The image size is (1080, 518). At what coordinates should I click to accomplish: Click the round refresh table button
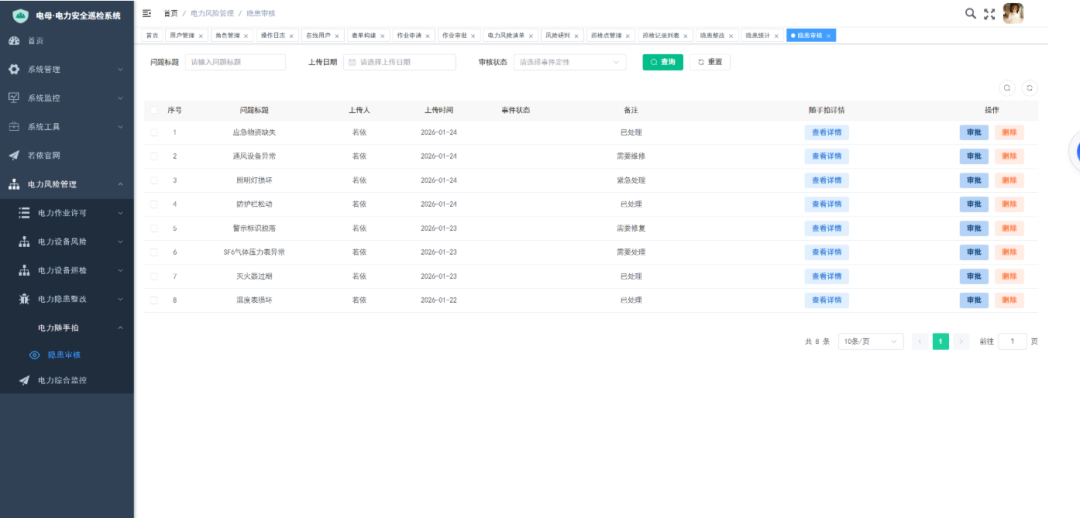tap(1030, 88)
